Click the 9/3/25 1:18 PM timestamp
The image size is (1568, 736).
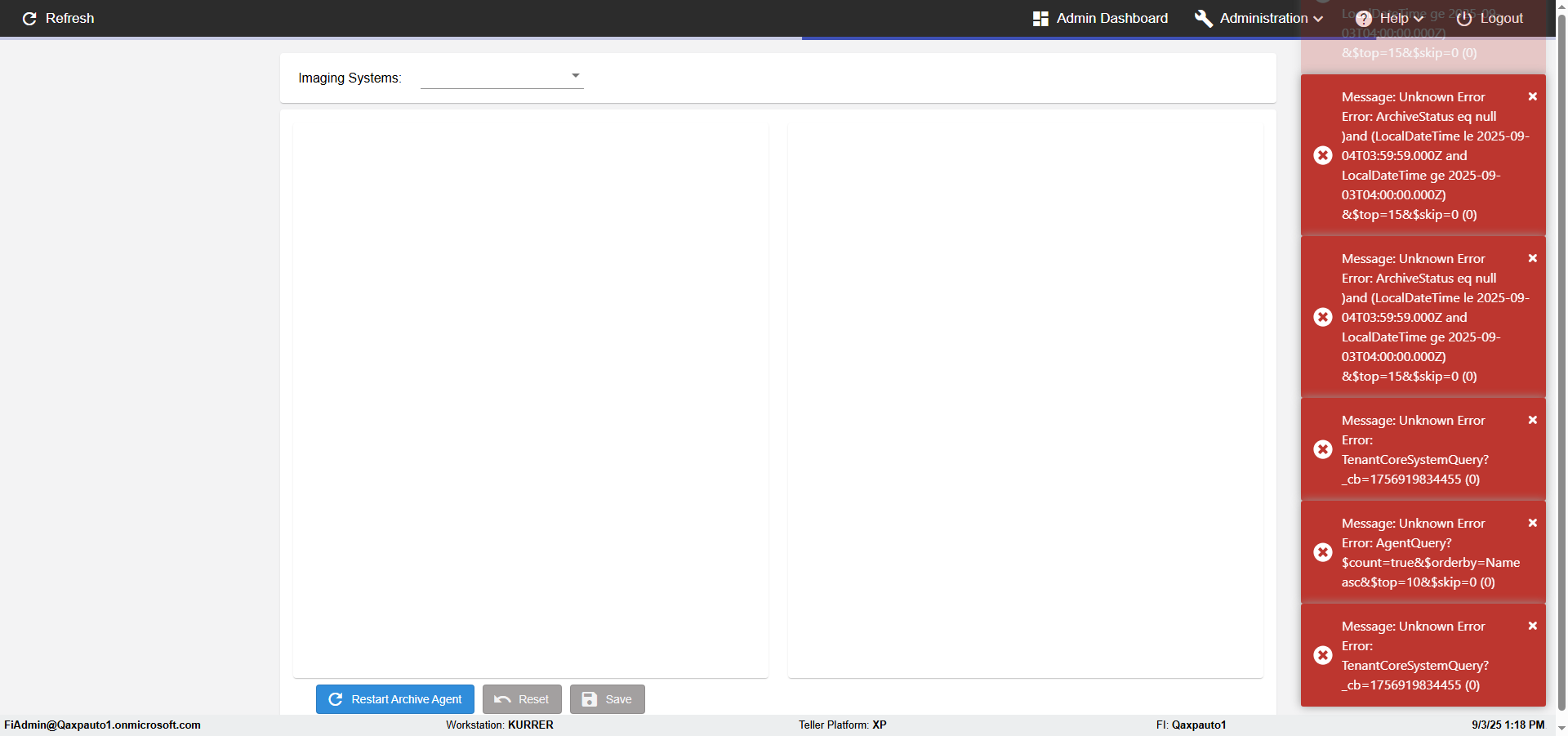pos(1508,725)
